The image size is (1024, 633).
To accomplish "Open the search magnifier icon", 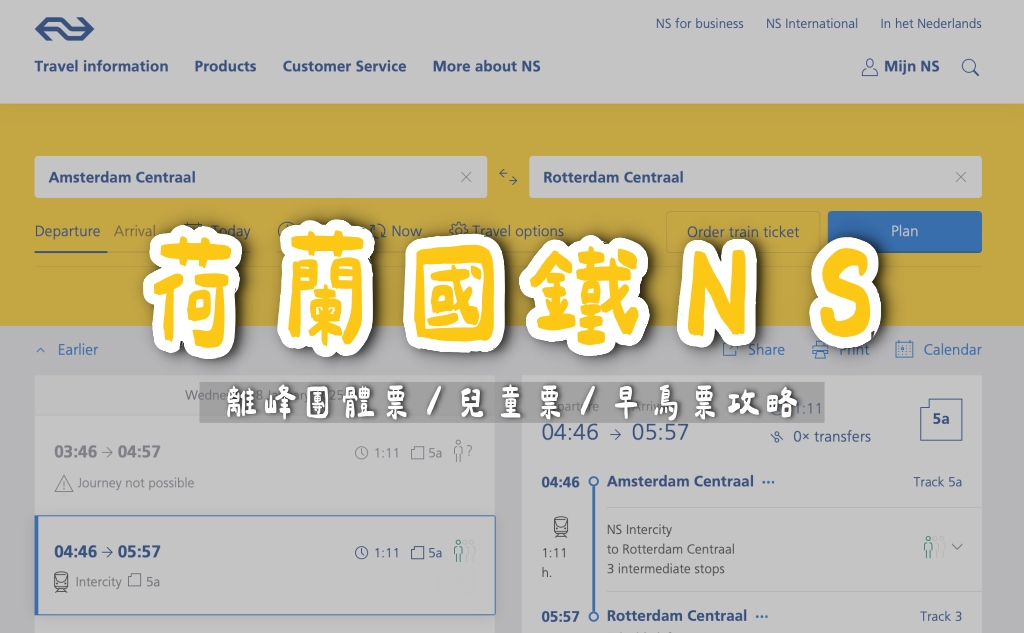I will click(x=970, y=67).
